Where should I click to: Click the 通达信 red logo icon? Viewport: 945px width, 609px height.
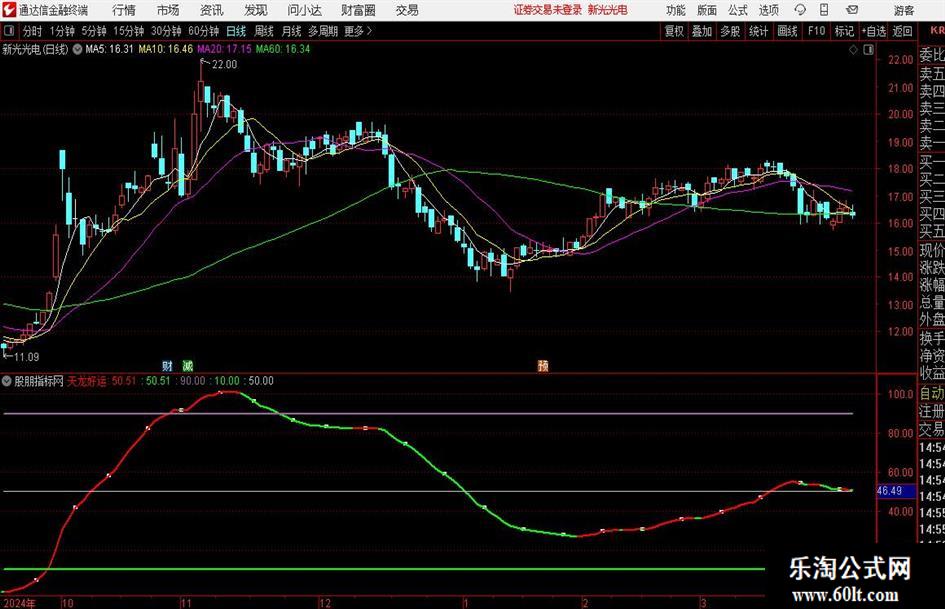[9, 10]
